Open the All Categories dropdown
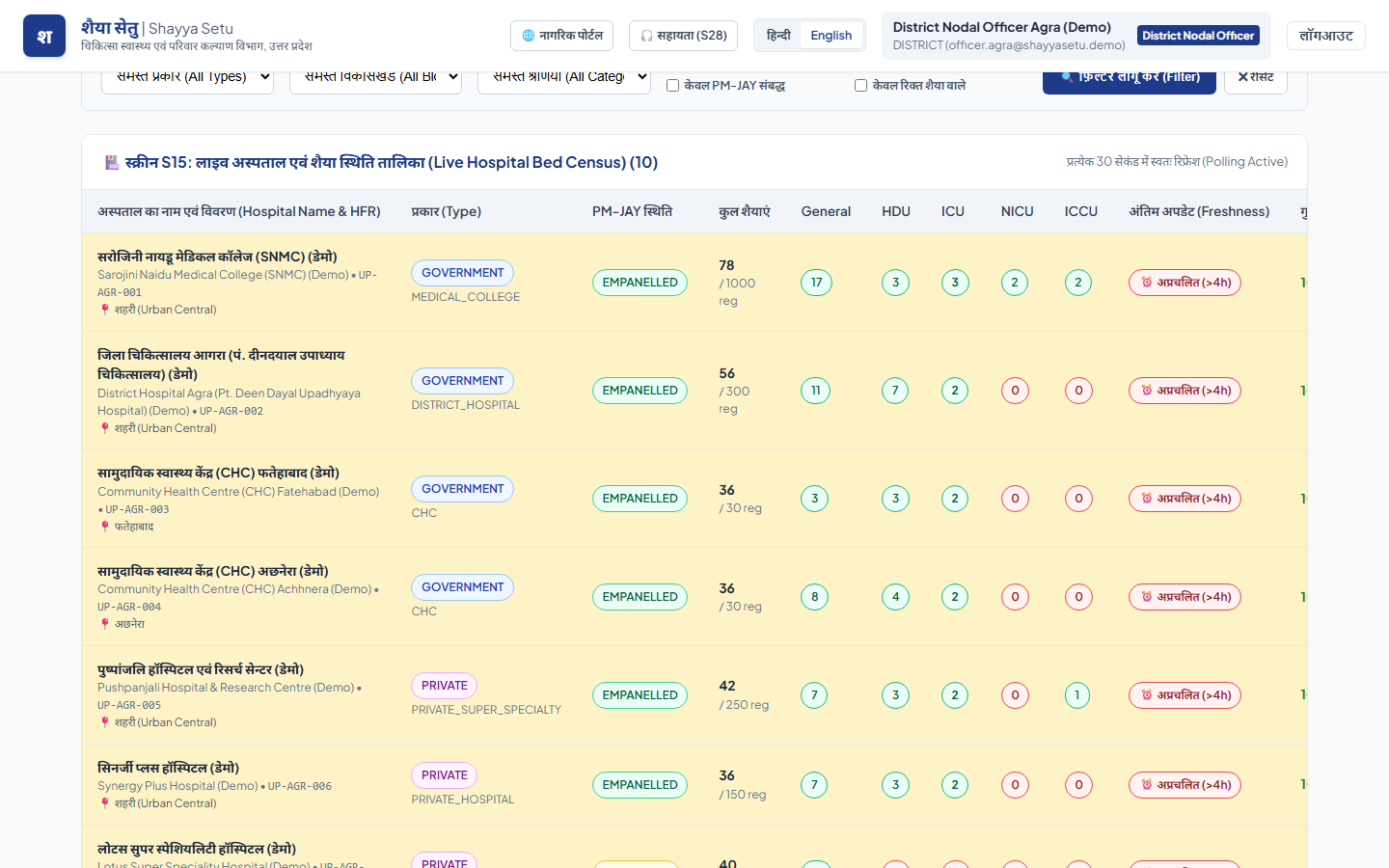This screenshot has height=868, width=1389. click(x=563, y=78)
